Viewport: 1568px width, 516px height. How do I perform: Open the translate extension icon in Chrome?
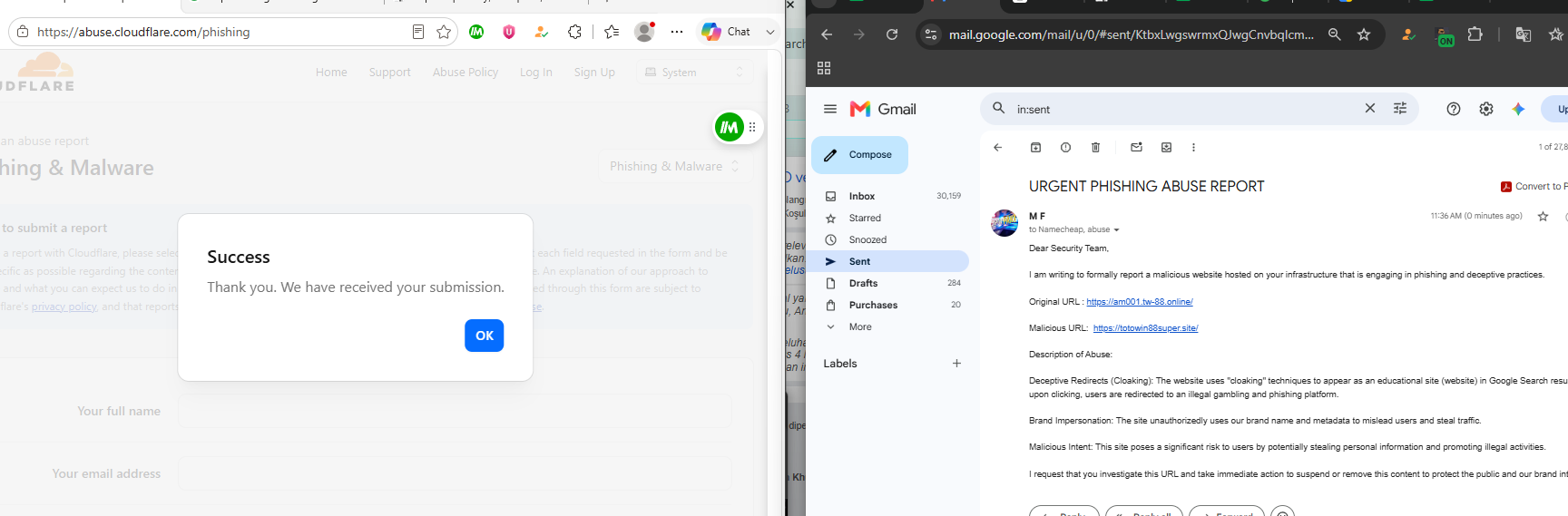[1524, 34]
